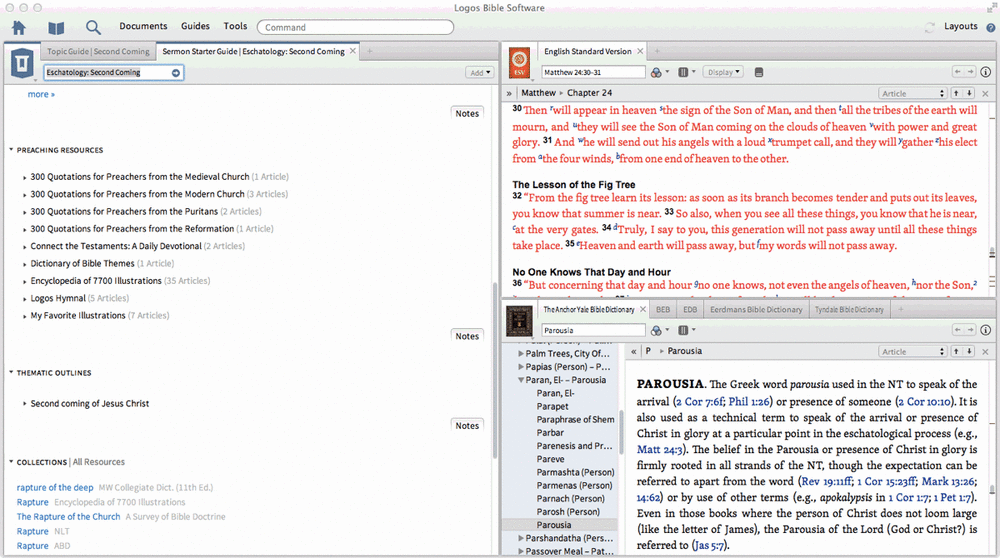Open dictionary Article navigation dropdown
The width and height of the screenshot is (1000, 558).
point(912,351)
